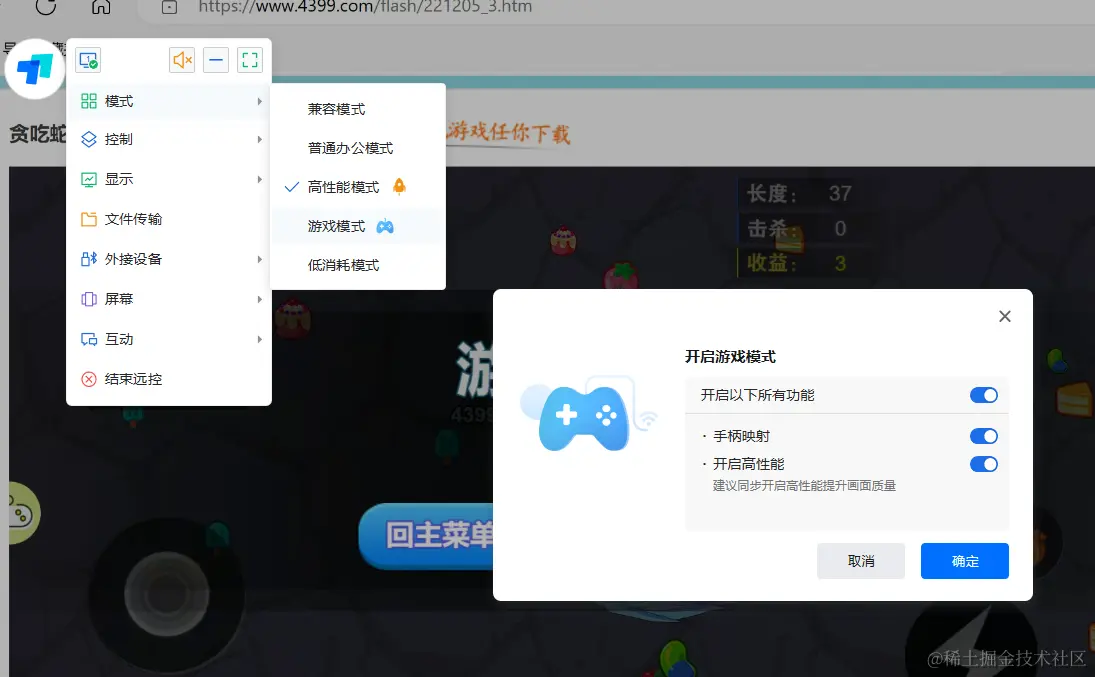Click the 手柄映射 label text
The height and width of the screenshot is (677, 1095).
pos(741,437)
